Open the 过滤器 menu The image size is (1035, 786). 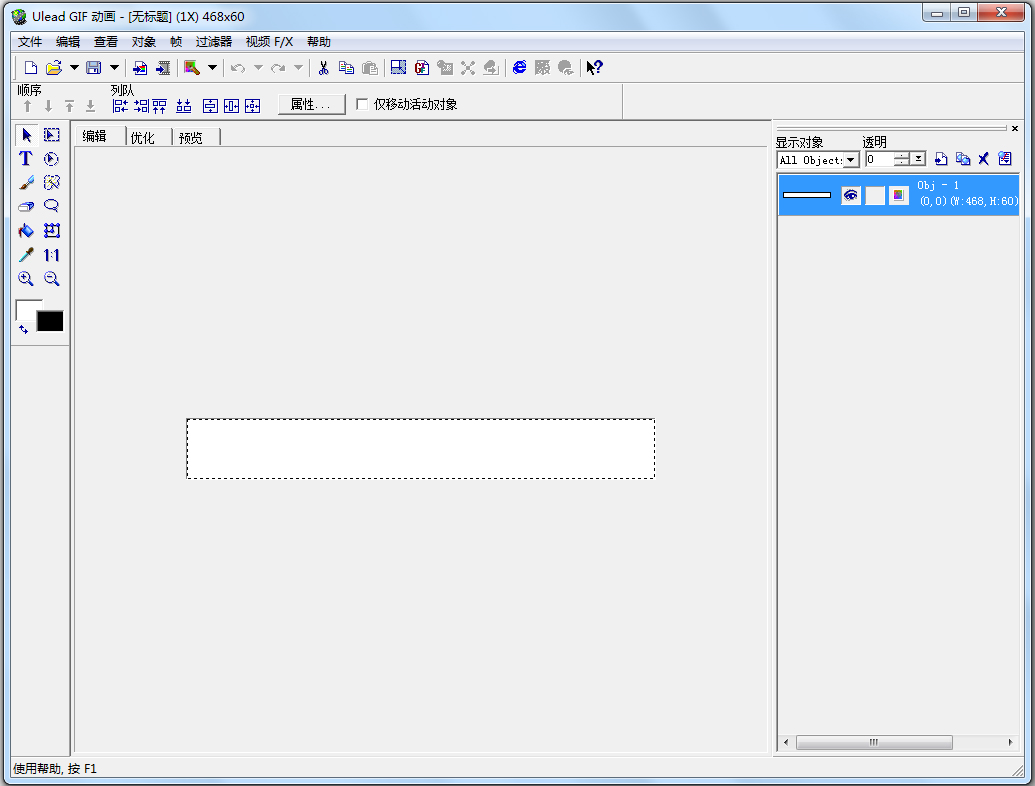point(214,42)
